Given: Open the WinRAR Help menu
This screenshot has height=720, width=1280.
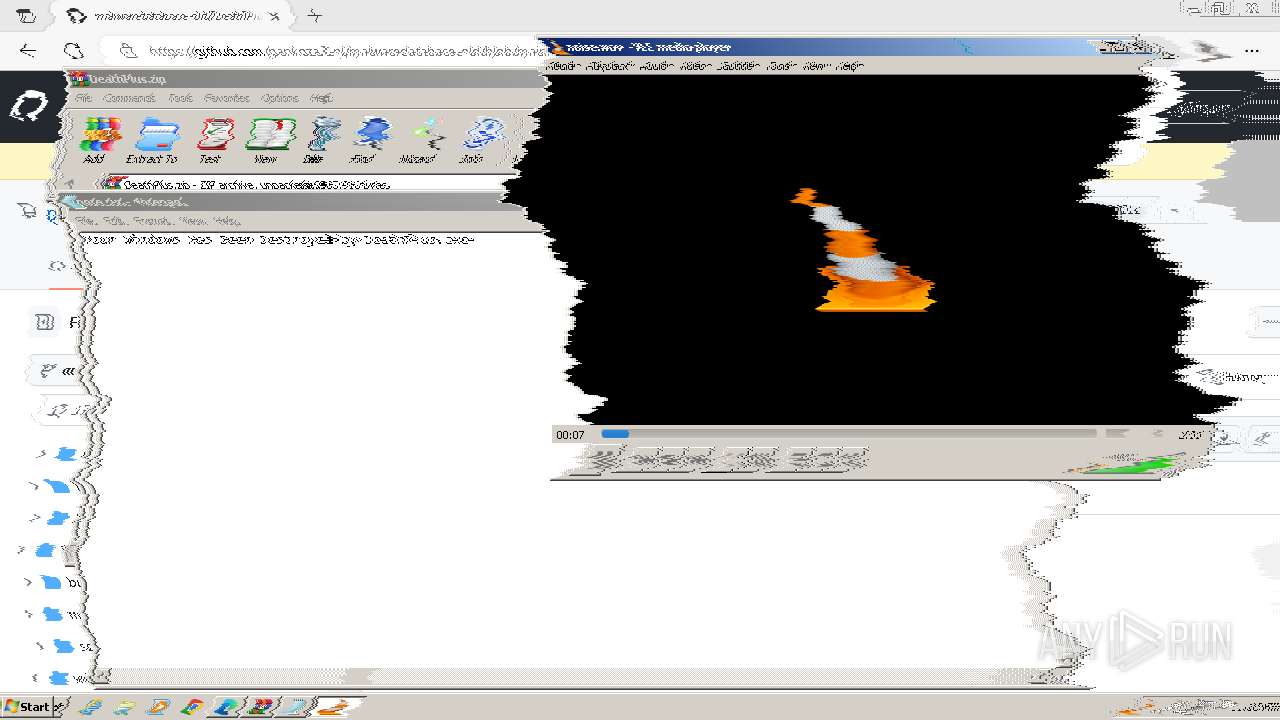Looking at the screenshot, I should [321, 98].
